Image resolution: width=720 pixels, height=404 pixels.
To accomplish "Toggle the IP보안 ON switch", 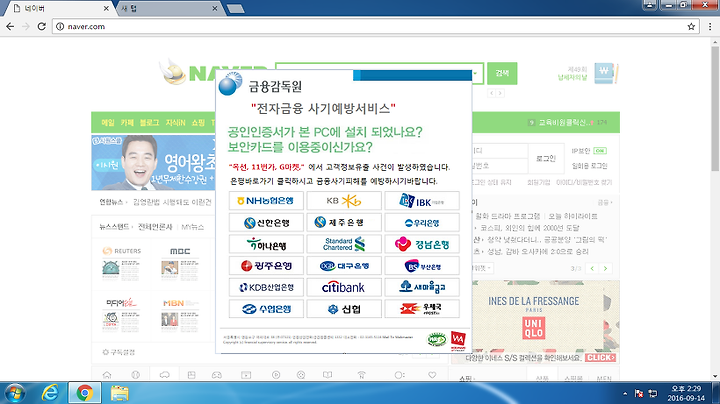I will coord(600,151).
